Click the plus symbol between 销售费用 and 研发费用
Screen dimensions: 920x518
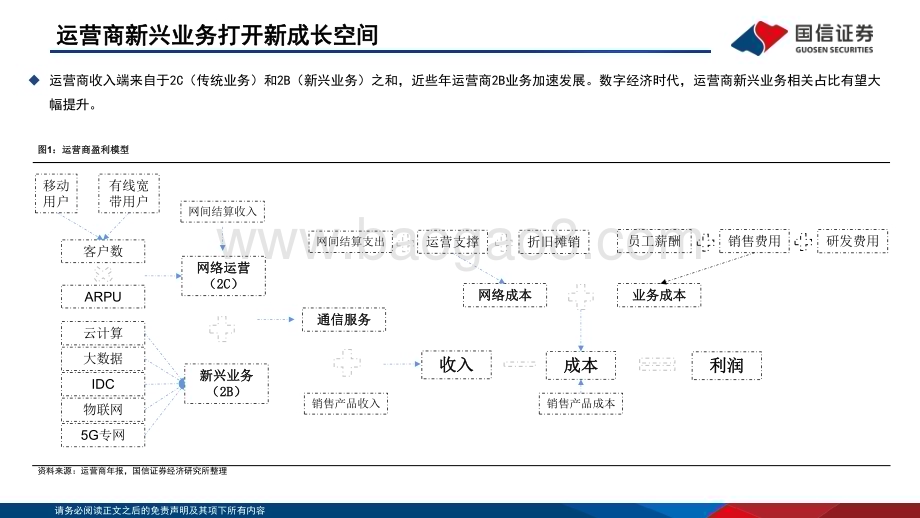pyautogui.click(x=803, y=241)
